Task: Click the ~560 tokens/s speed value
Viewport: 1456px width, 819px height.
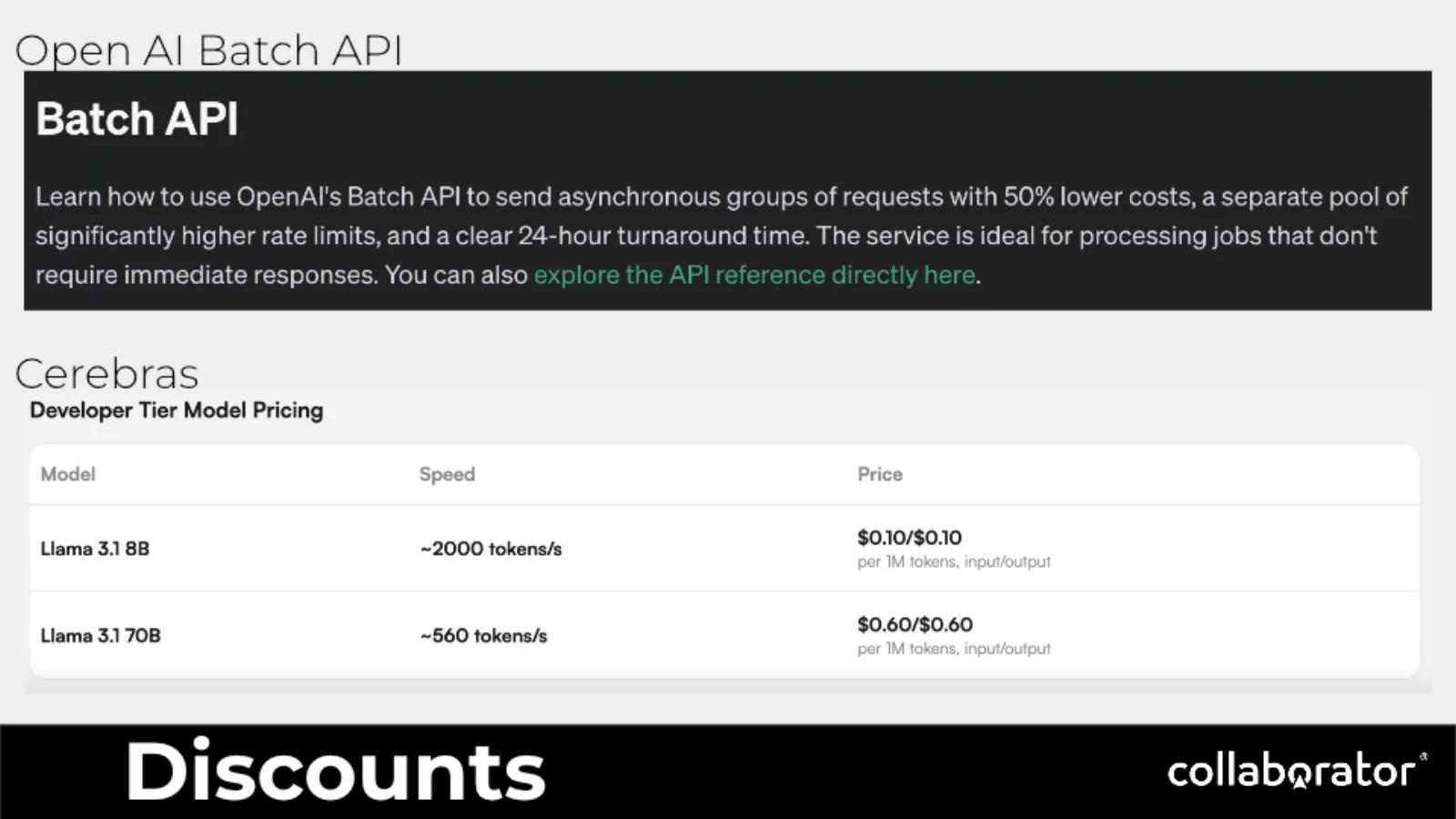Action: click(484, 635)
